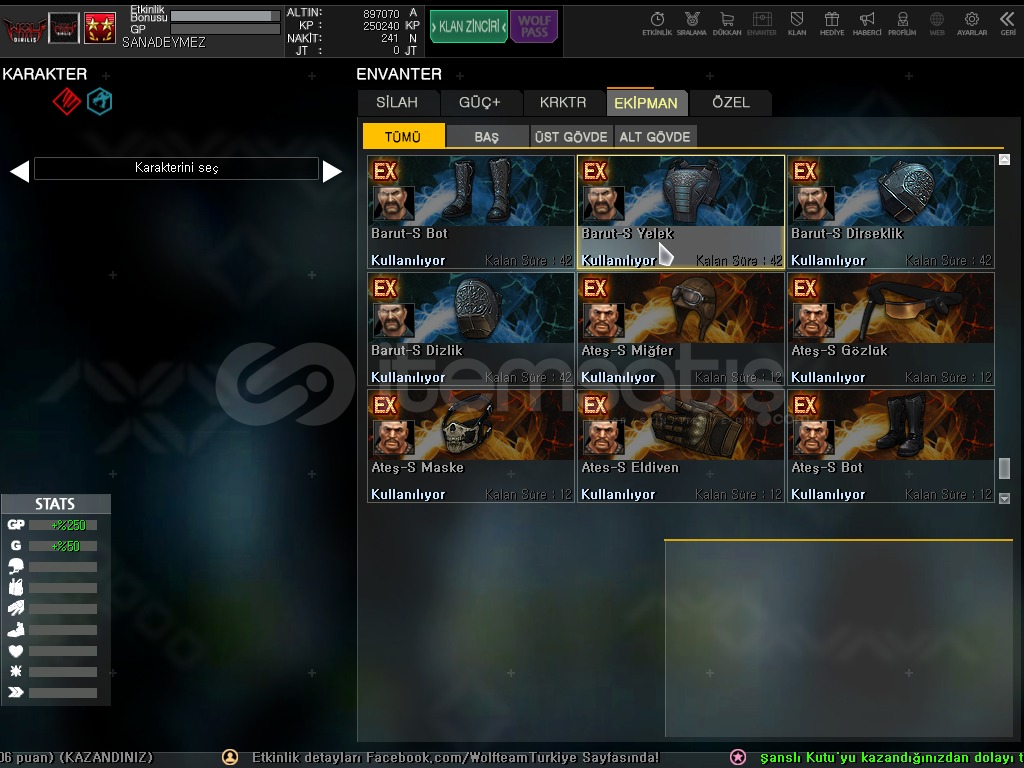Filter equipment by ALT GÖVDE
The height and width of the screenshot is (768, 1024).
point(655,136)
